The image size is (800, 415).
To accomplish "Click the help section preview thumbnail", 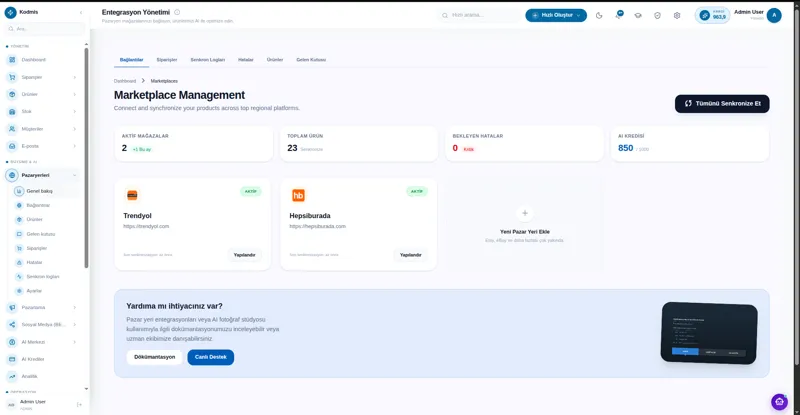I will pos(709,332).
